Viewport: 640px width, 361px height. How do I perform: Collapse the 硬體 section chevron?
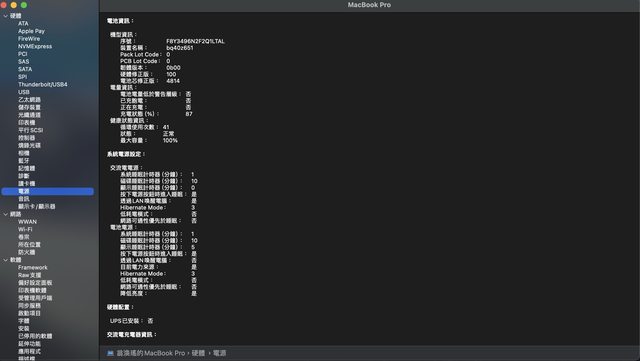pos(5,16)
